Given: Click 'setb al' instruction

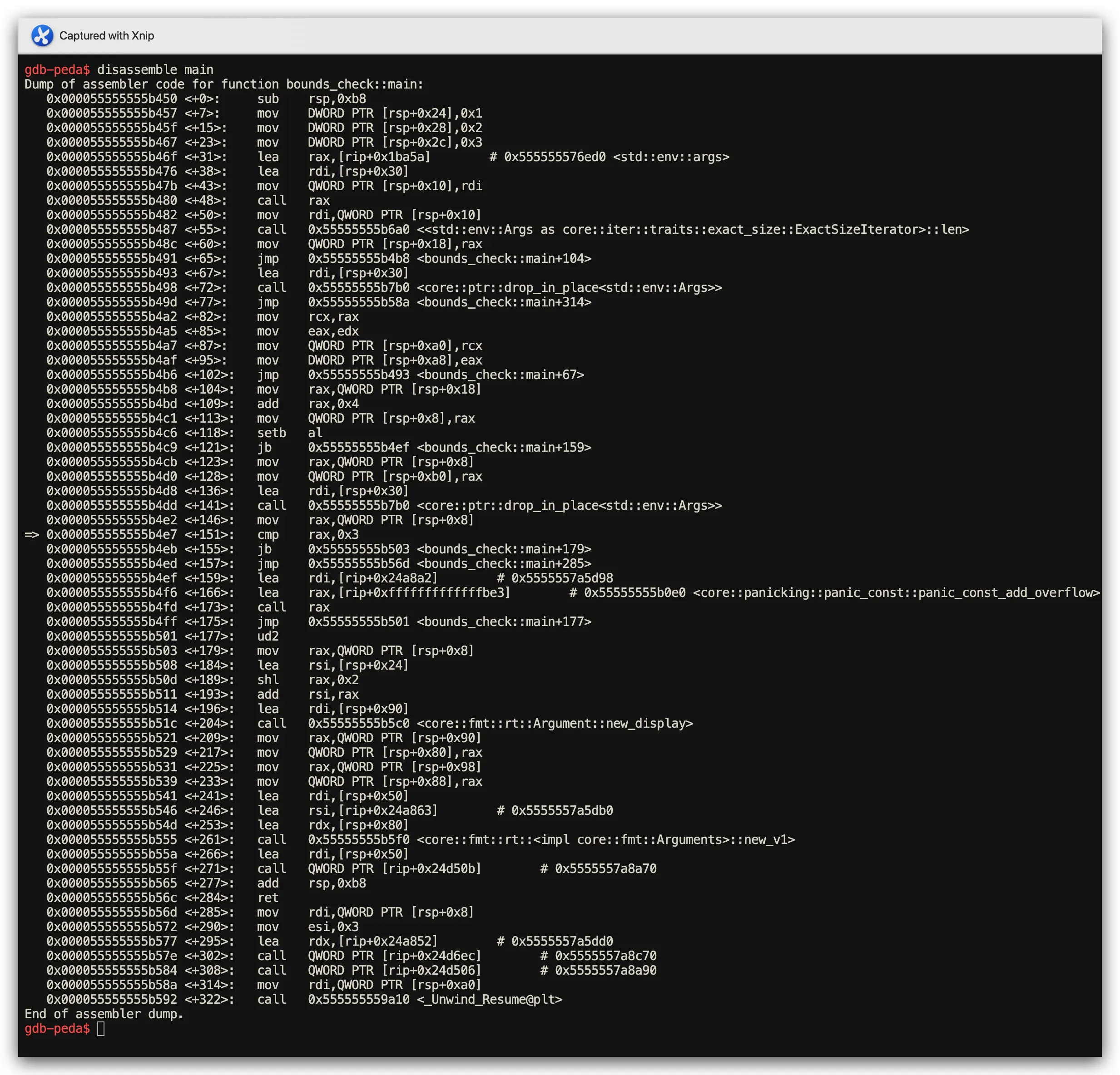Looking at the screenshot, I should tap(290, 433).
